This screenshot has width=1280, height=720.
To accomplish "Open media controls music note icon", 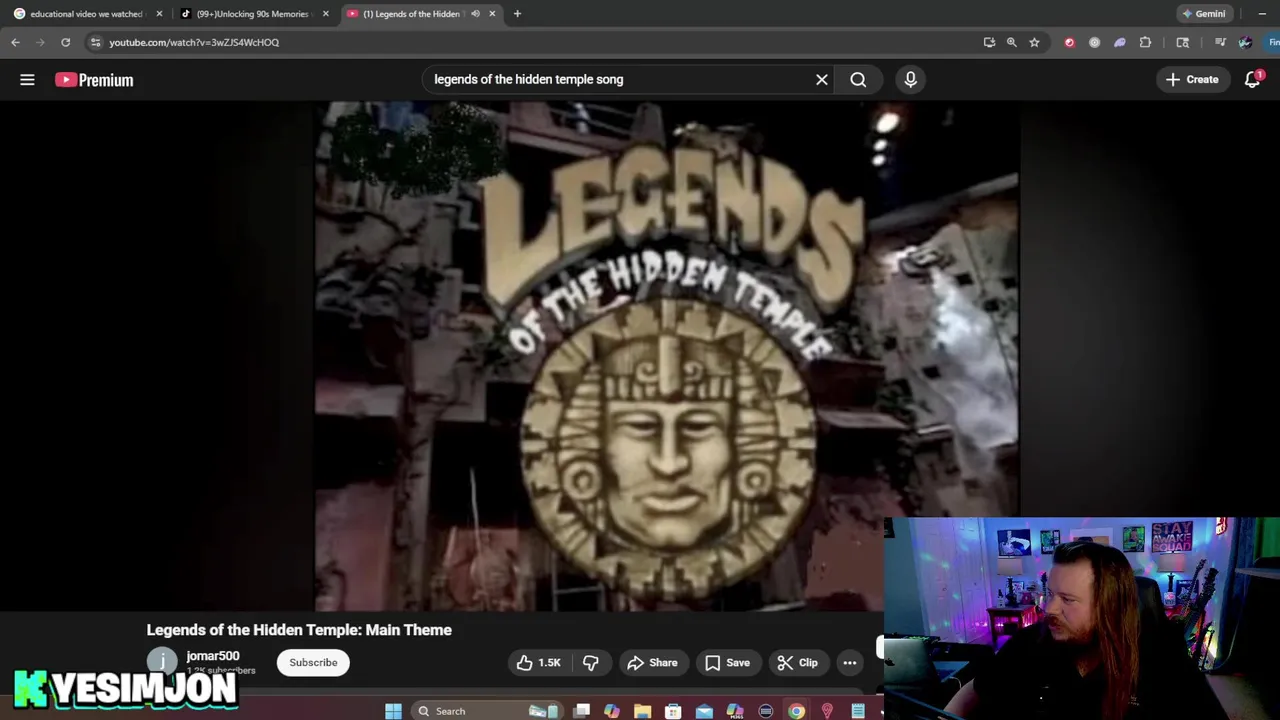I will point(1220,42).
